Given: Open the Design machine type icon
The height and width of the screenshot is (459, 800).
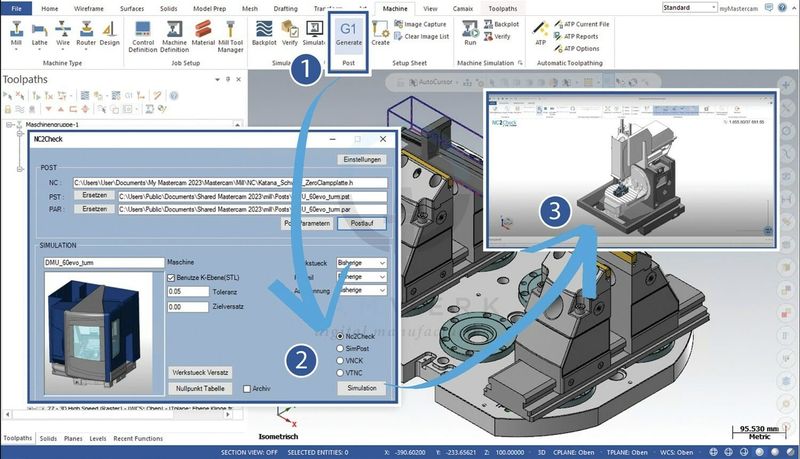Looking at the screenshot, I should click(x=109, y=34).
